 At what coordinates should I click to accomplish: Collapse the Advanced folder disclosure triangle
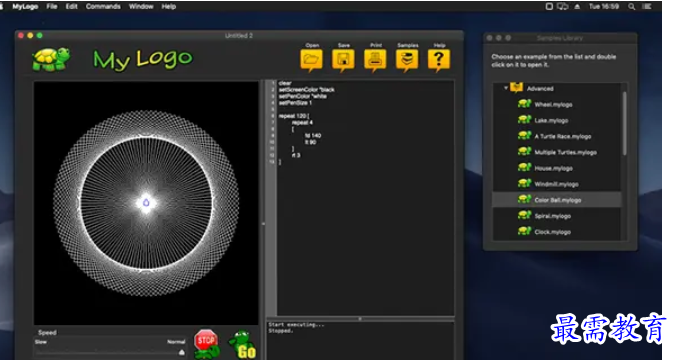pyautogui.click(x=506, y=88)
